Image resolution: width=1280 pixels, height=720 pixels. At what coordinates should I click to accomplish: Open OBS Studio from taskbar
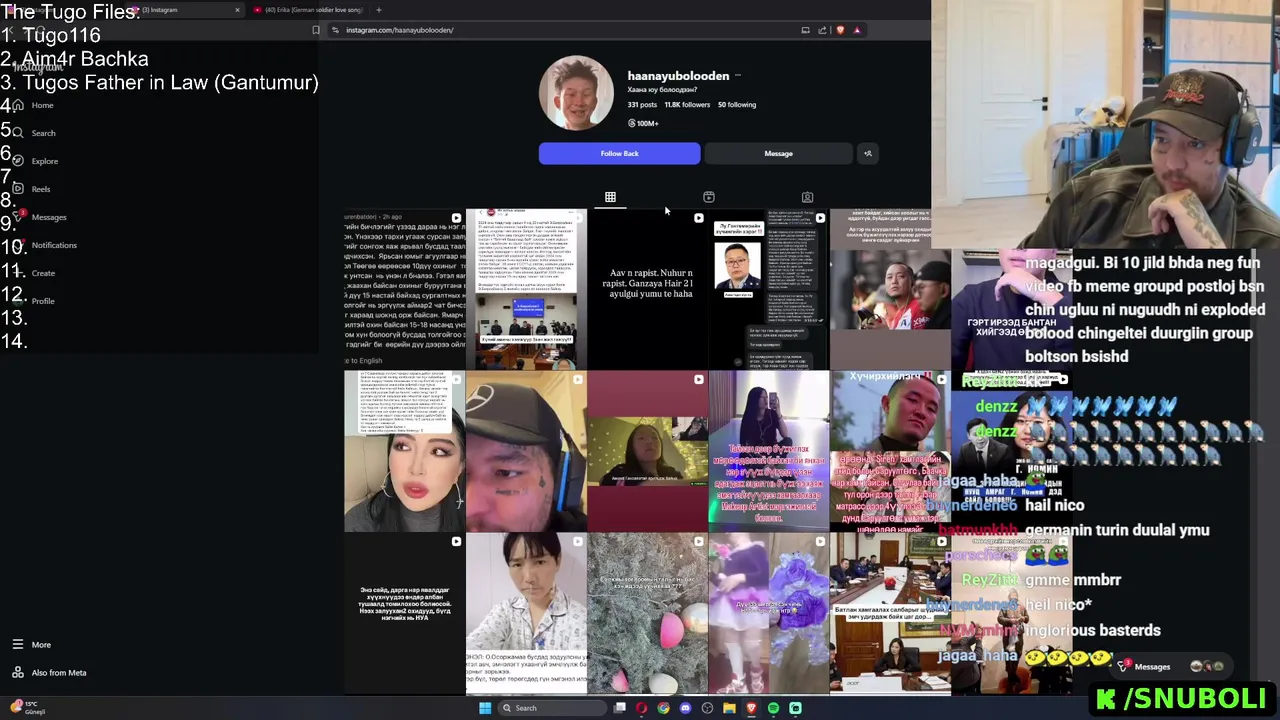(707, 708)
